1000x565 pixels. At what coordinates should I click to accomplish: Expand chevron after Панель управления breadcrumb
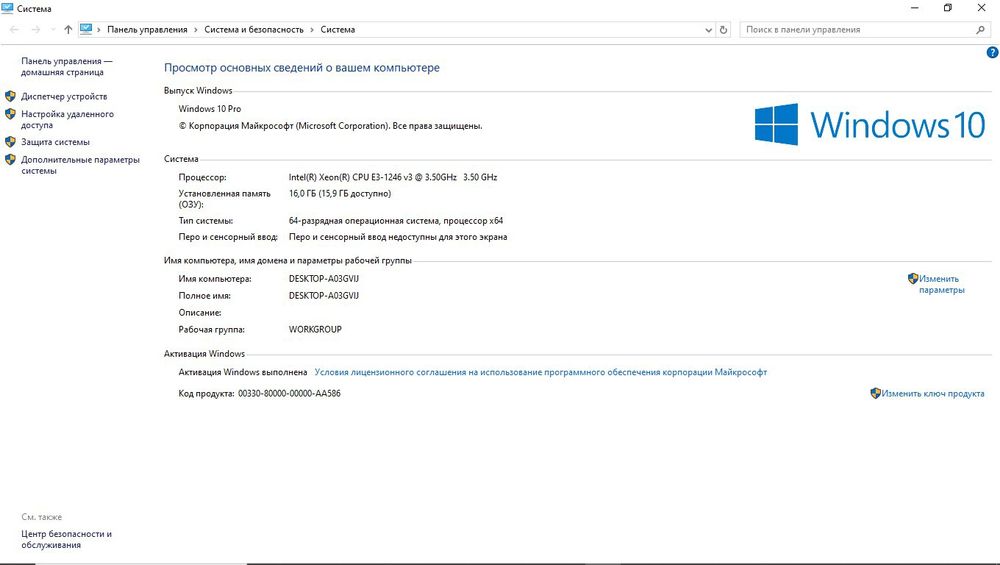(196, 29)
